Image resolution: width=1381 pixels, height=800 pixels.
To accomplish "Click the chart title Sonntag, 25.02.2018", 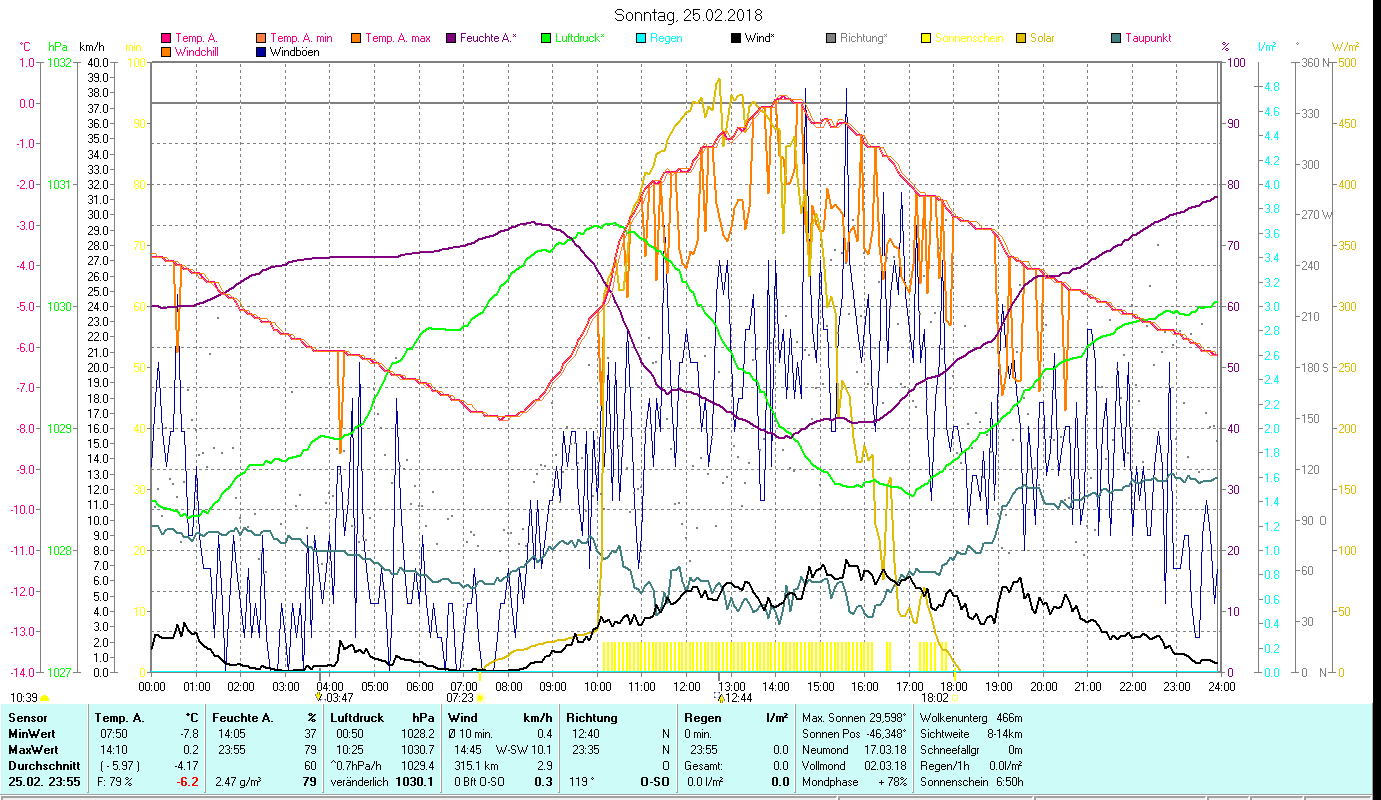I will (690, 15).
